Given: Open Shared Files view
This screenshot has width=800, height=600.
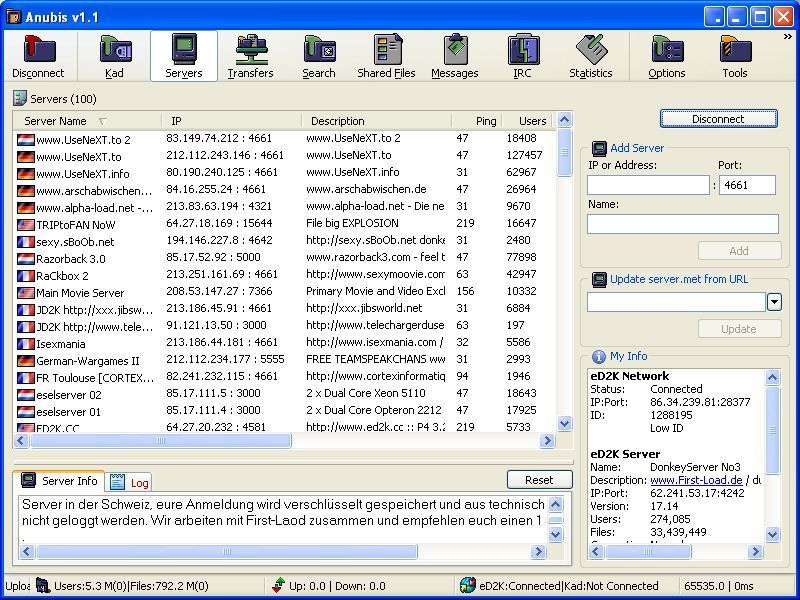Looking at the screenshot, I should 386,56.
